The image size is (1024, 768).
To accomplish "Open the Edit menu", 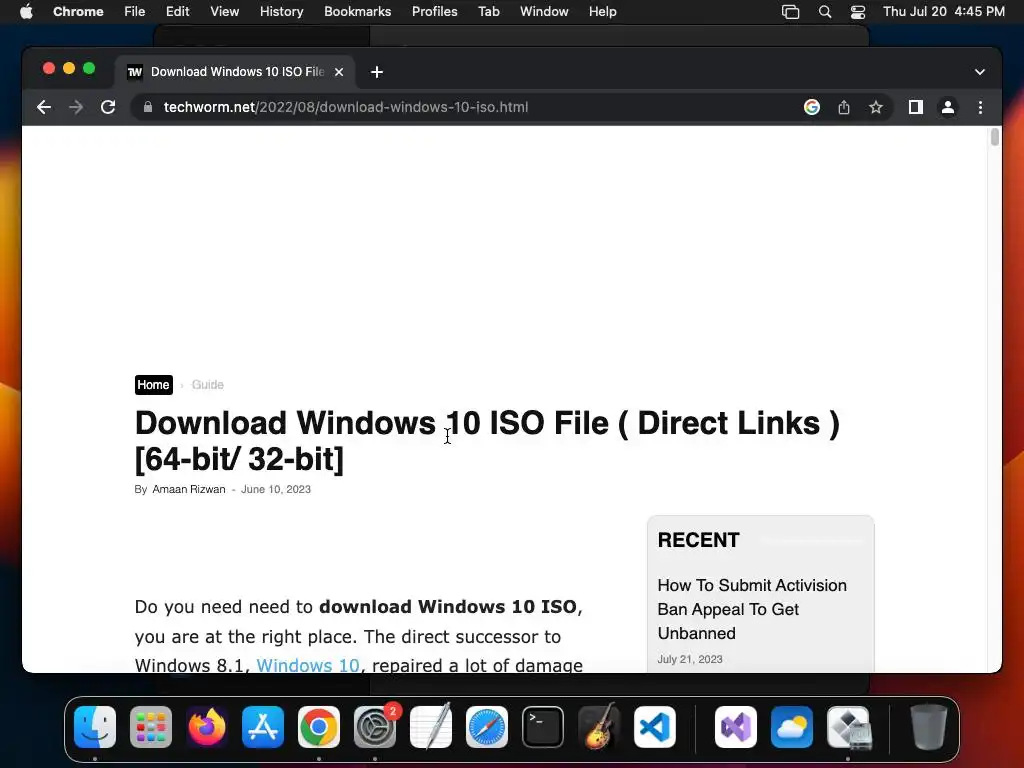I will tap(177, 11).
